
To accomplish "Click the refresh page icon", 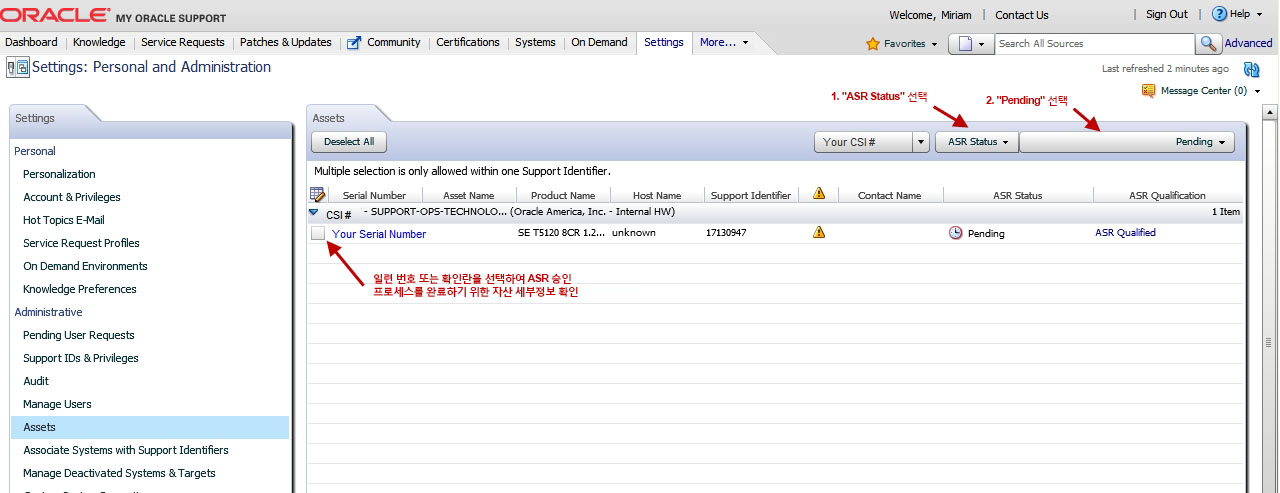I will tap(1251, 69).
